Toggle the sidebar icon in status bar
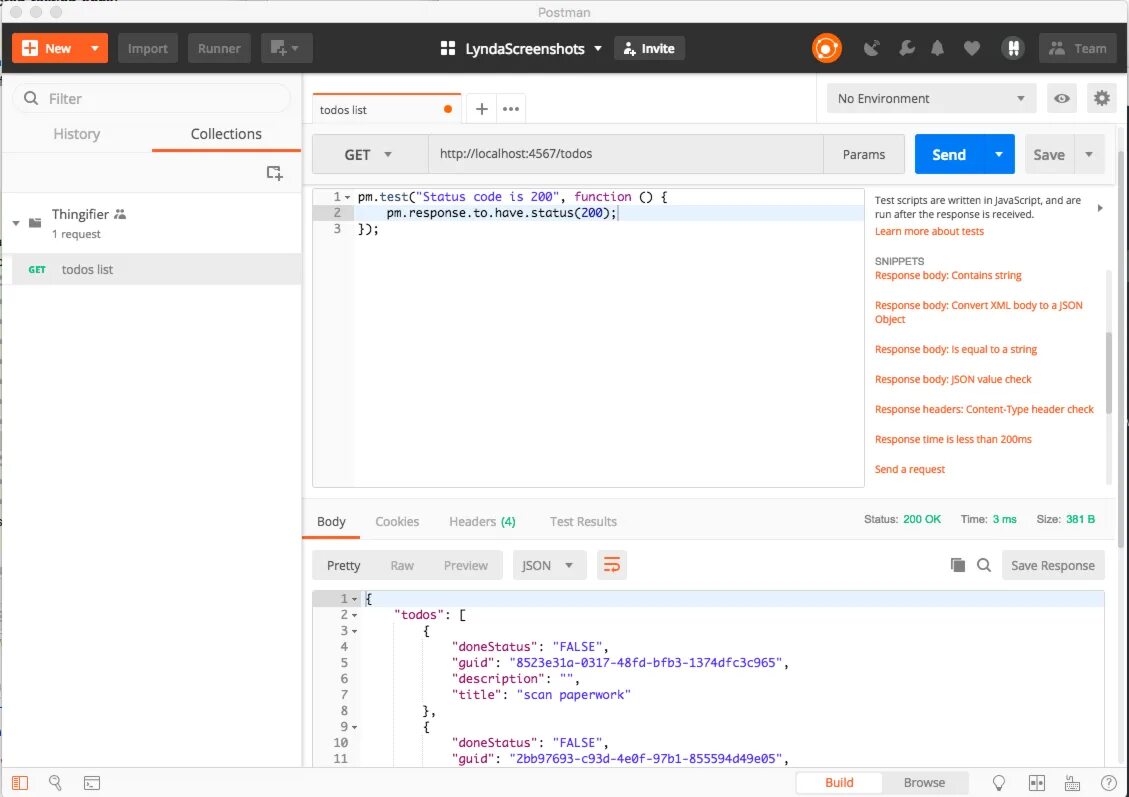Viewport: 1129px width, 797px height. click(19, 783)
